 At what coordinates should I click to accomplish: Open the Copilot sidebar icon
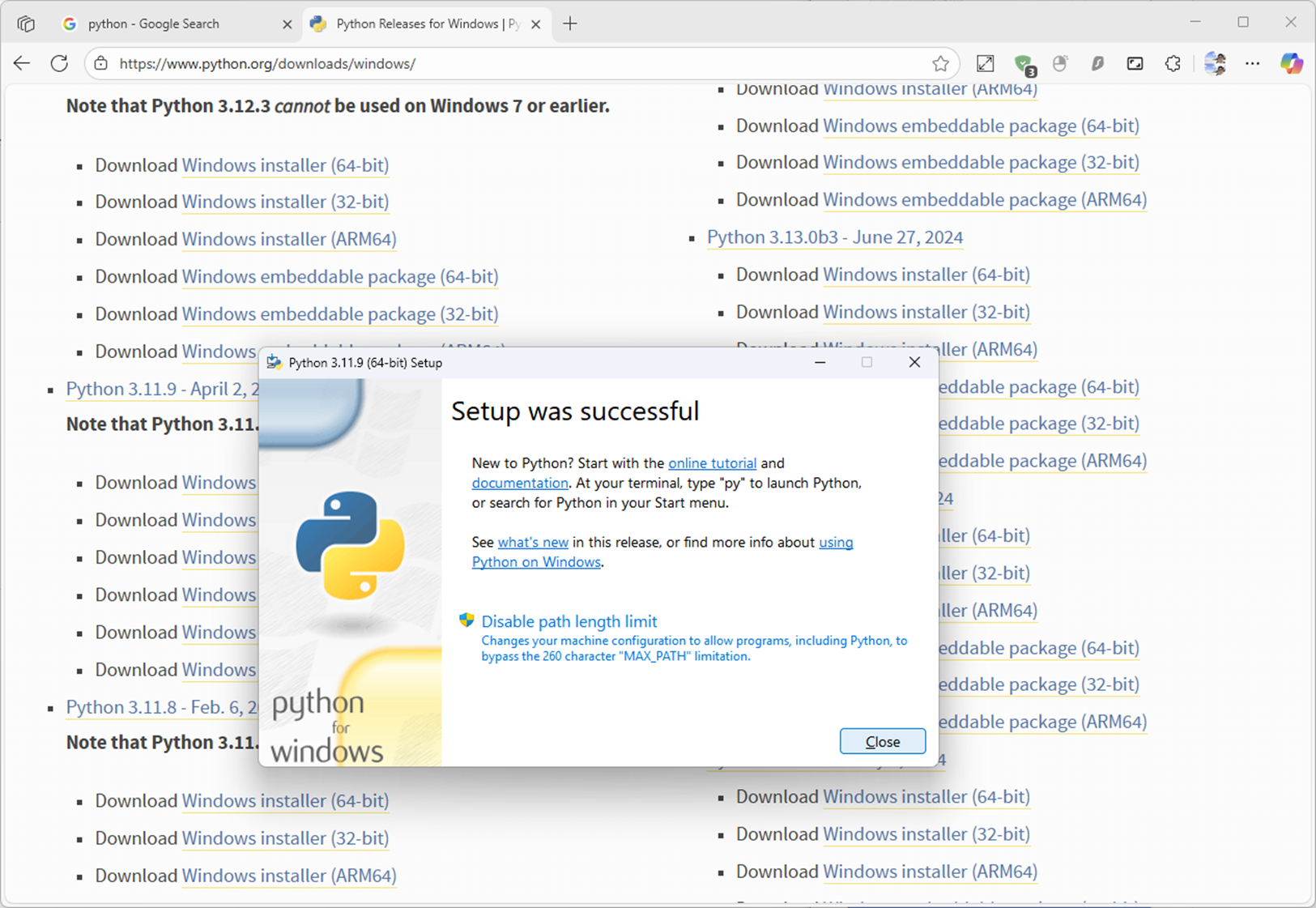pos(1292,63)
